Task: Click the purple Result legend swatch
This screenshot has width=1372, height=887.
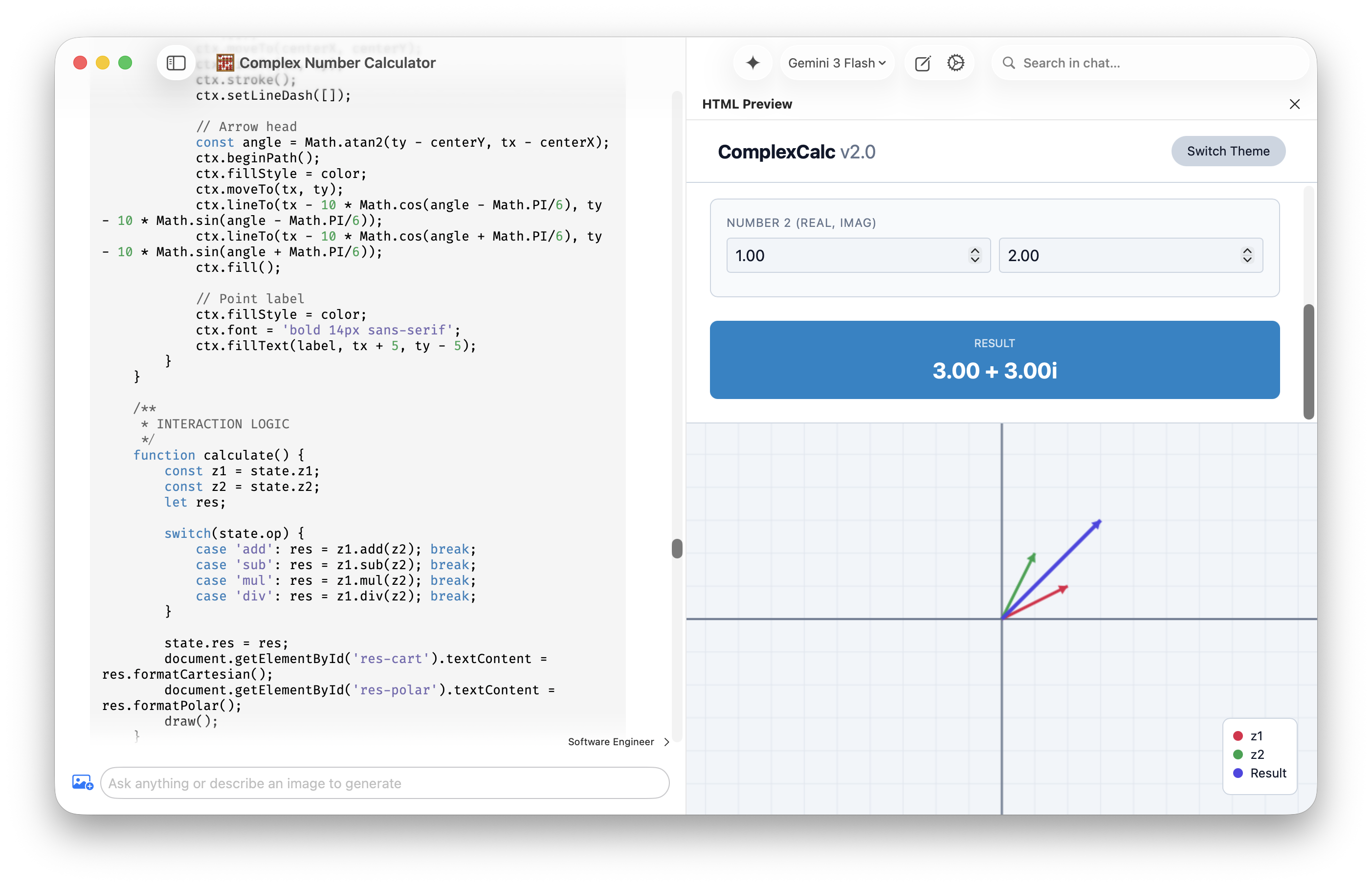Action: pyautogui.click(x=1238, y=773)
